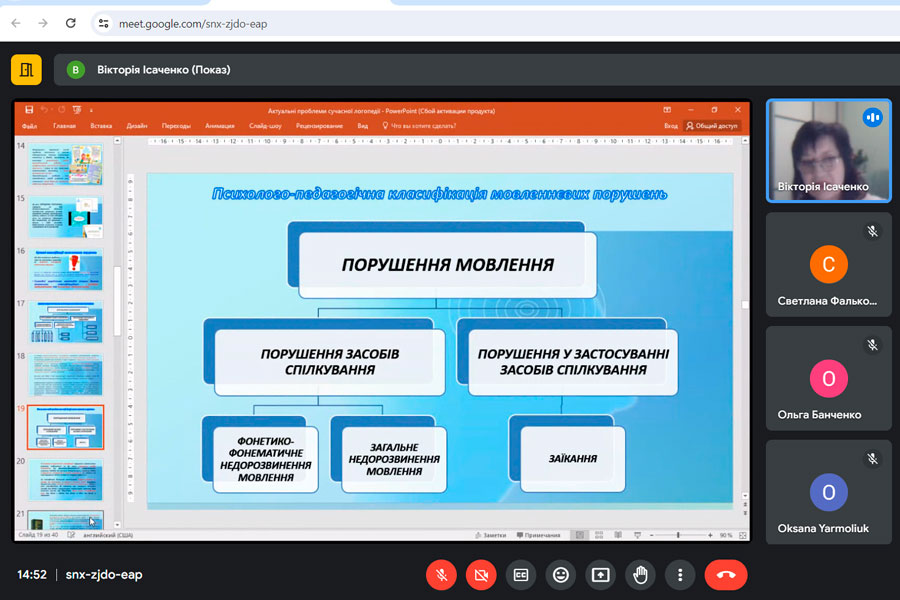Select Вікторія Ісаченко video tile

click(828, 150)
